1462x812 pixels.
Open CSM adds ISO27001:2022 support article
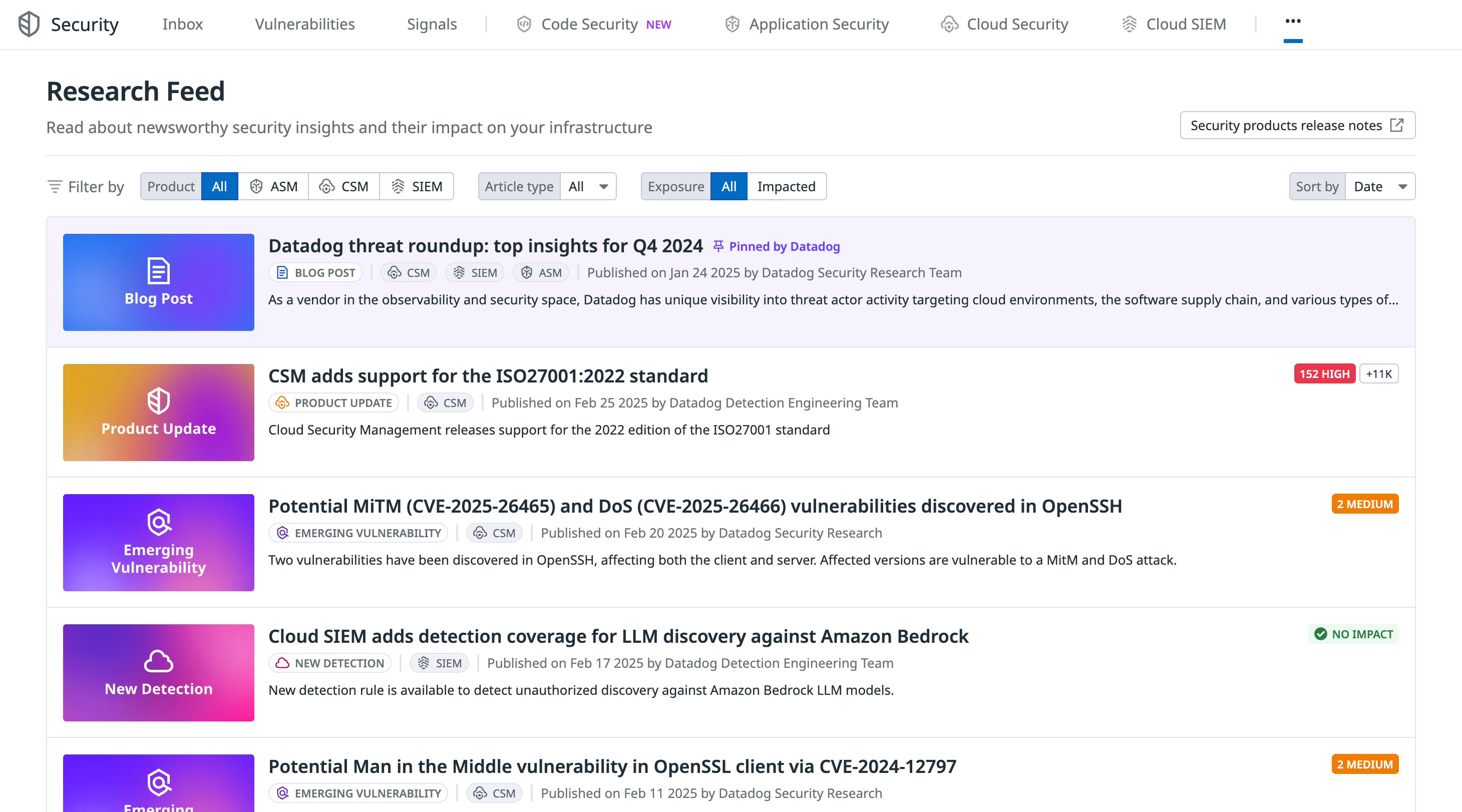[488, 376]
